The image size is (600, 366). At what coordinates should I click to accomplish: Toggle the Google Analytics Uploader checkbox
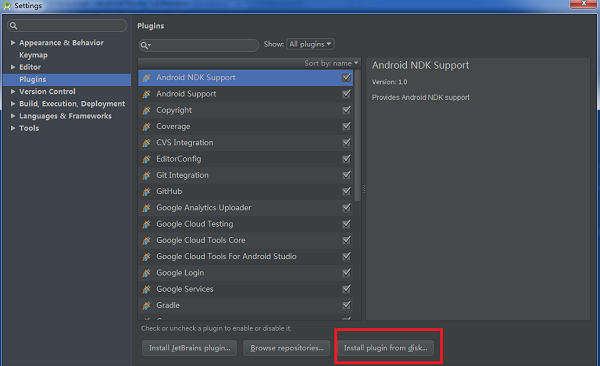click(346, 208)
